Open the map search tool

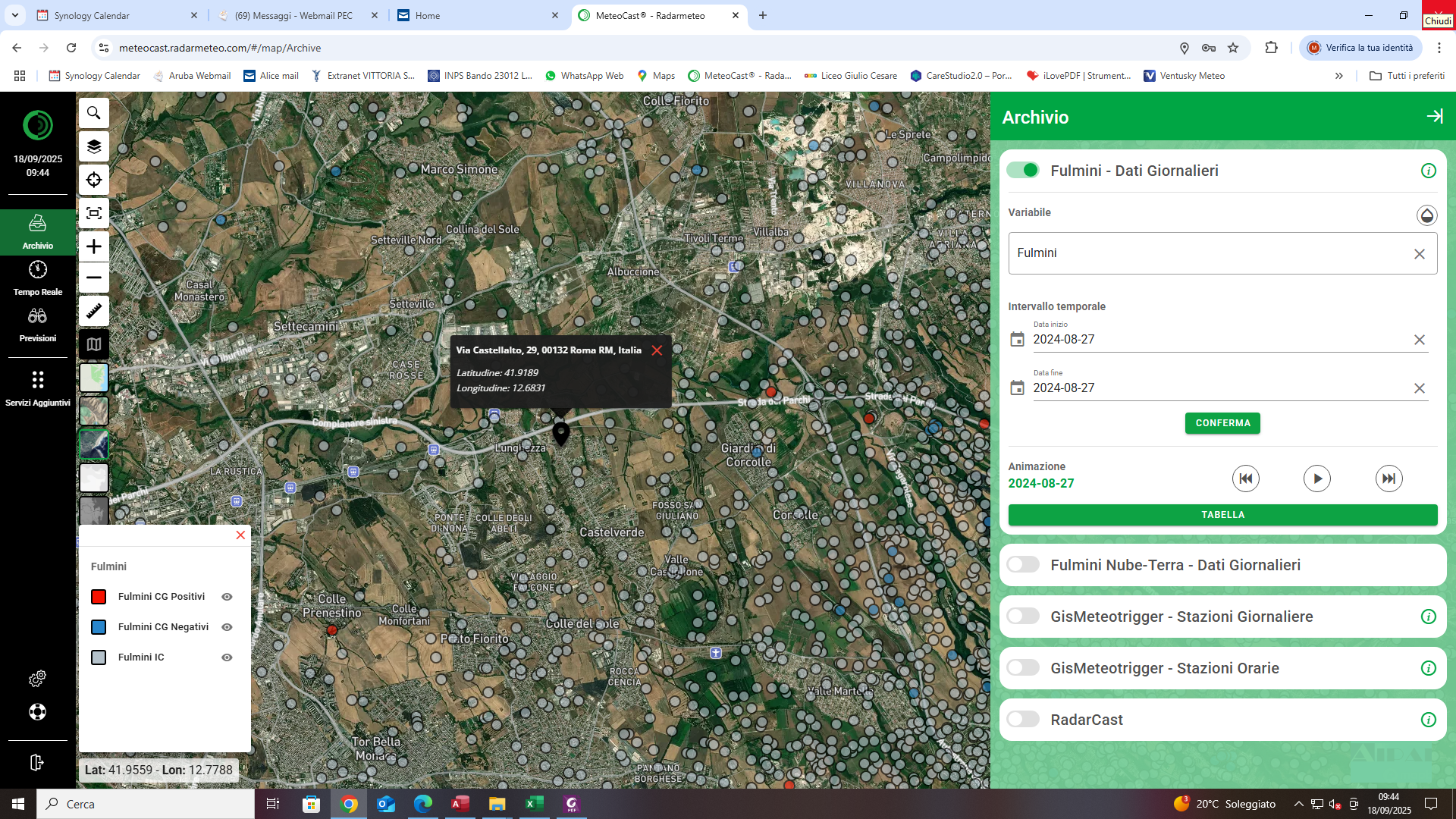click(94, 113)
